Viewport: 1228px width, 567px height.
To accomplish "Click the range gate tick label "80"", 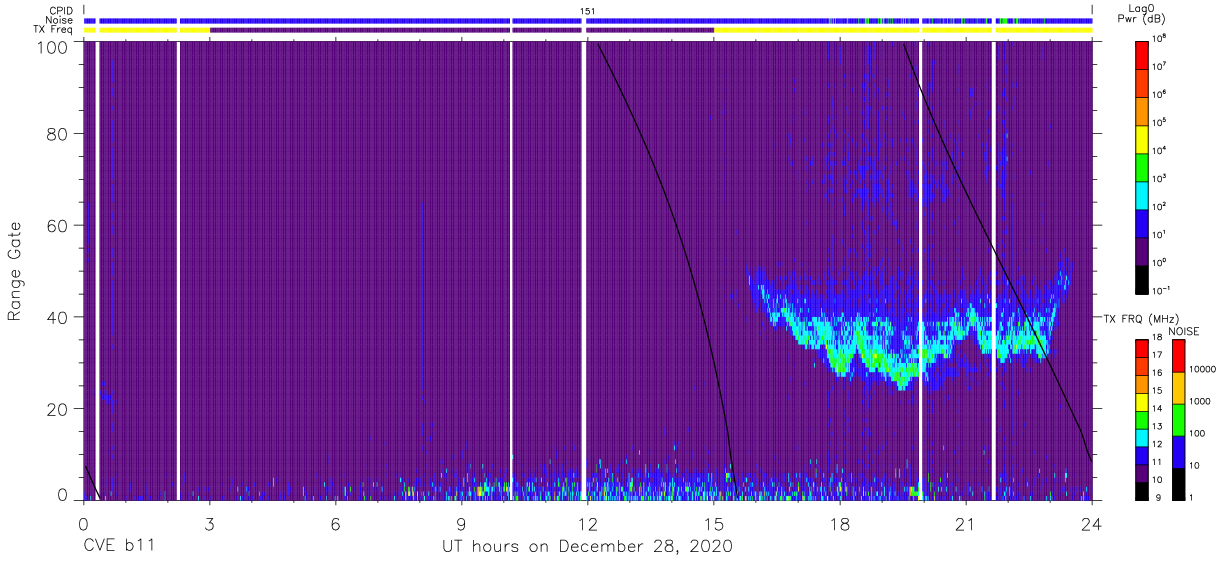I will (57, 135).
